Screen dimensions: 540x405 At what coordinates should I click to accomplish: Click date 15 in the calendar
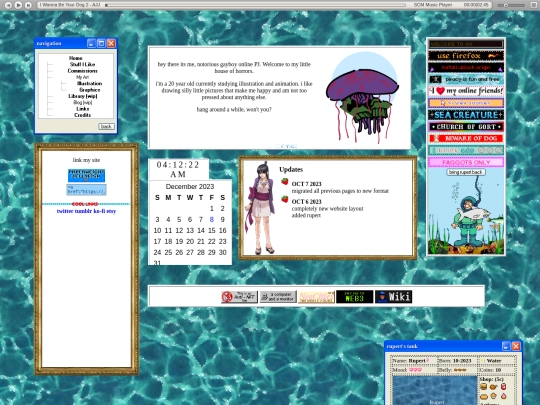(x=211, y=230)
